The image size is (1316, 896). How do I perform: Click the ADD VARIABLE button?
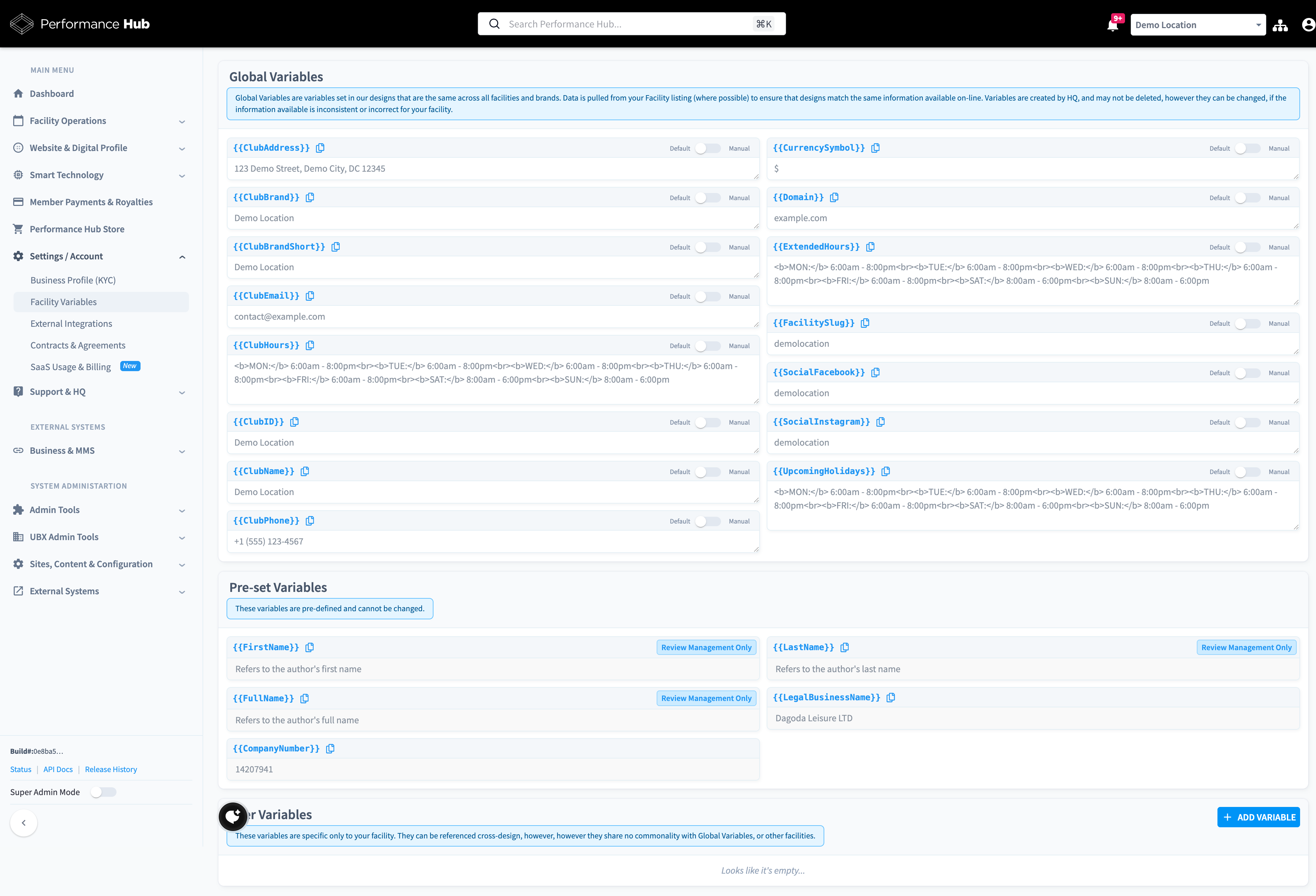tap(1258, 817)
